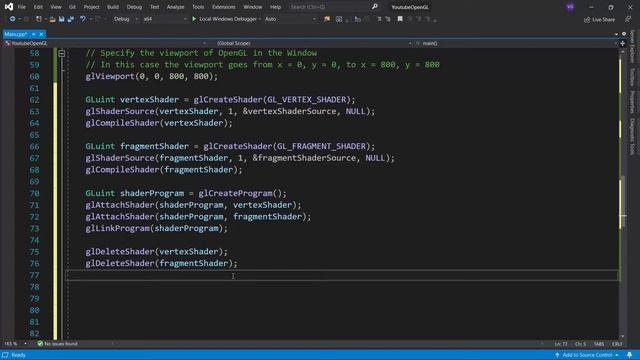Collapse the code region at line 58
Screen dimensions: 640x360
(62, 53)
